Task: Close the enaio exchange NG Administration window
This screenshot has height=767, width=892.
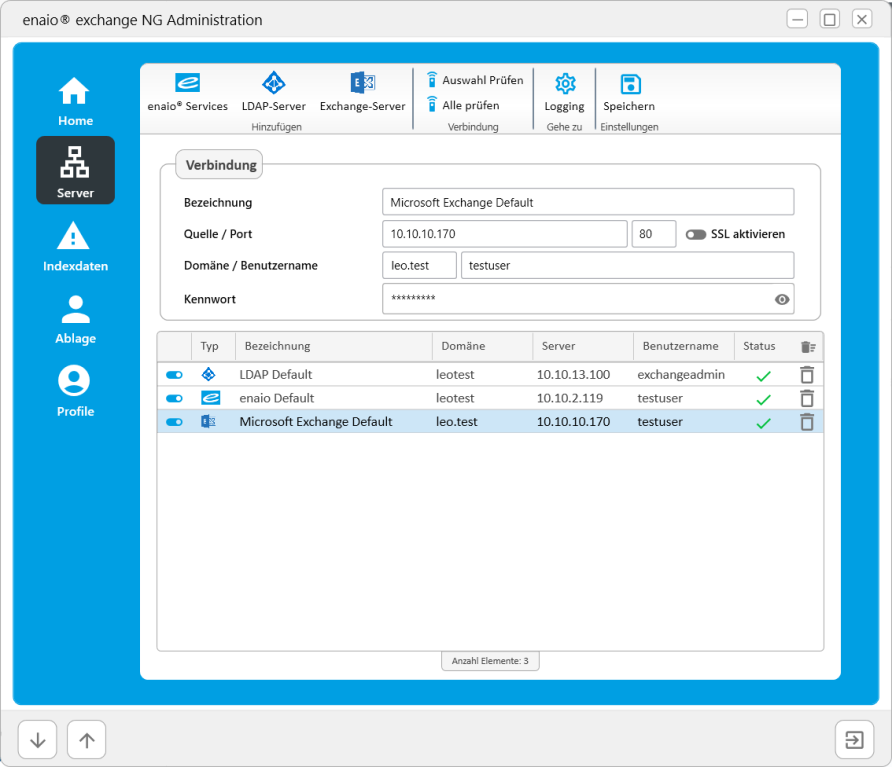Action: (x=862, y=19)
